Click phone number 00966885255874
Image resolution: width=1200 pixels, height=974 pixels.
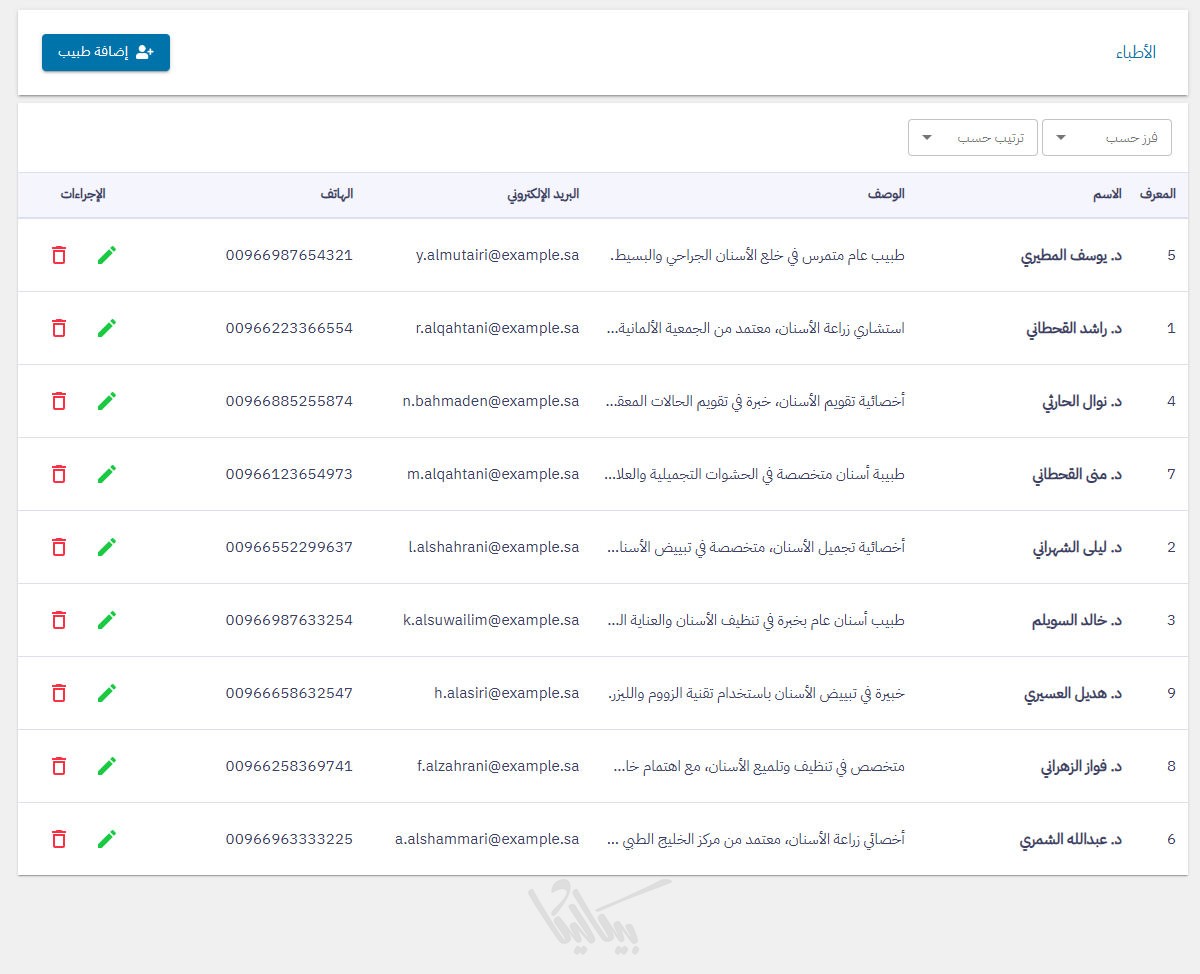point(289,401)
